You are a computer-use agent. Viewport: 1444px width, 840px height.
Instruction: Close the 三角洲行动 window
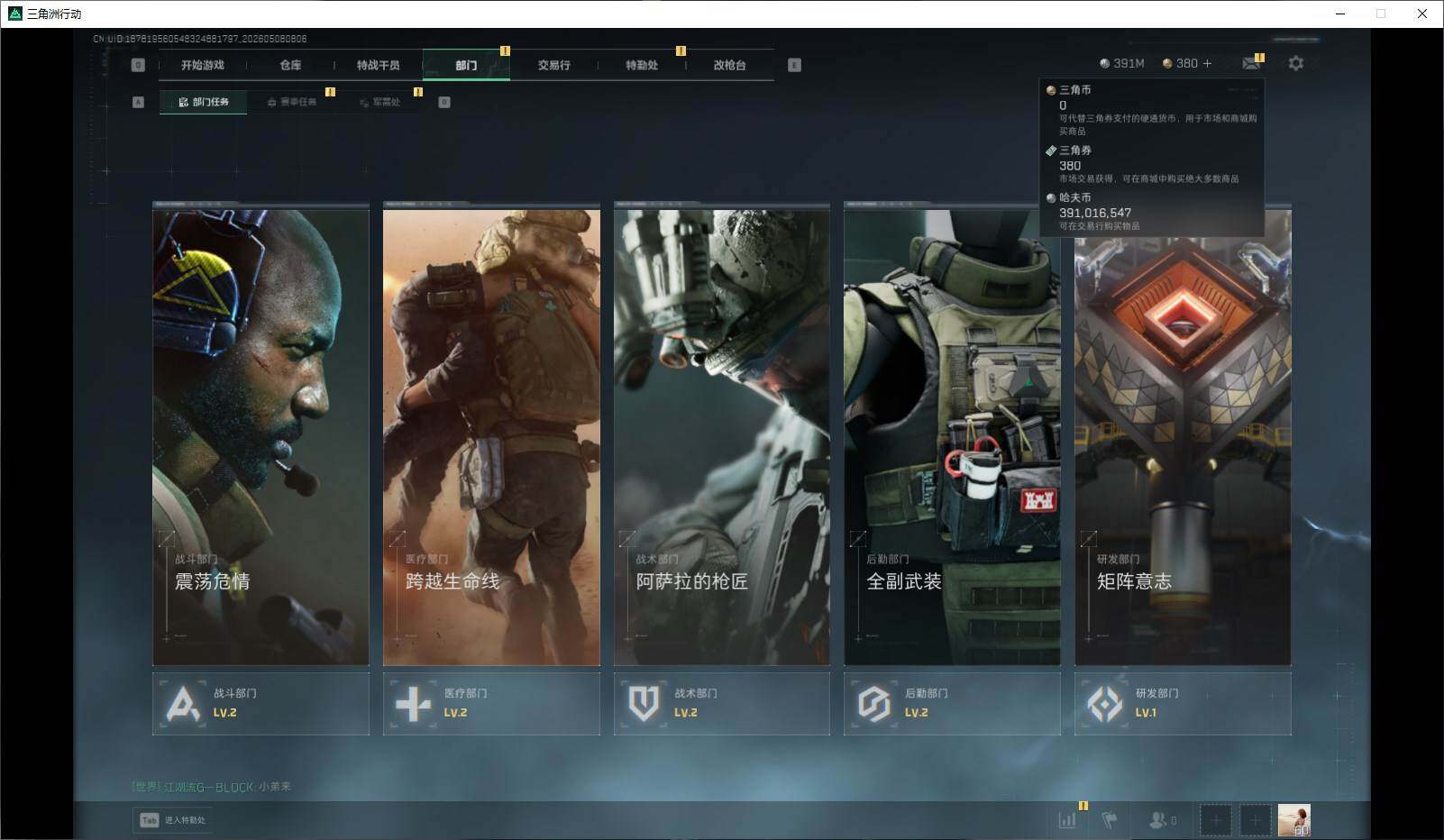click(1422, 14)
